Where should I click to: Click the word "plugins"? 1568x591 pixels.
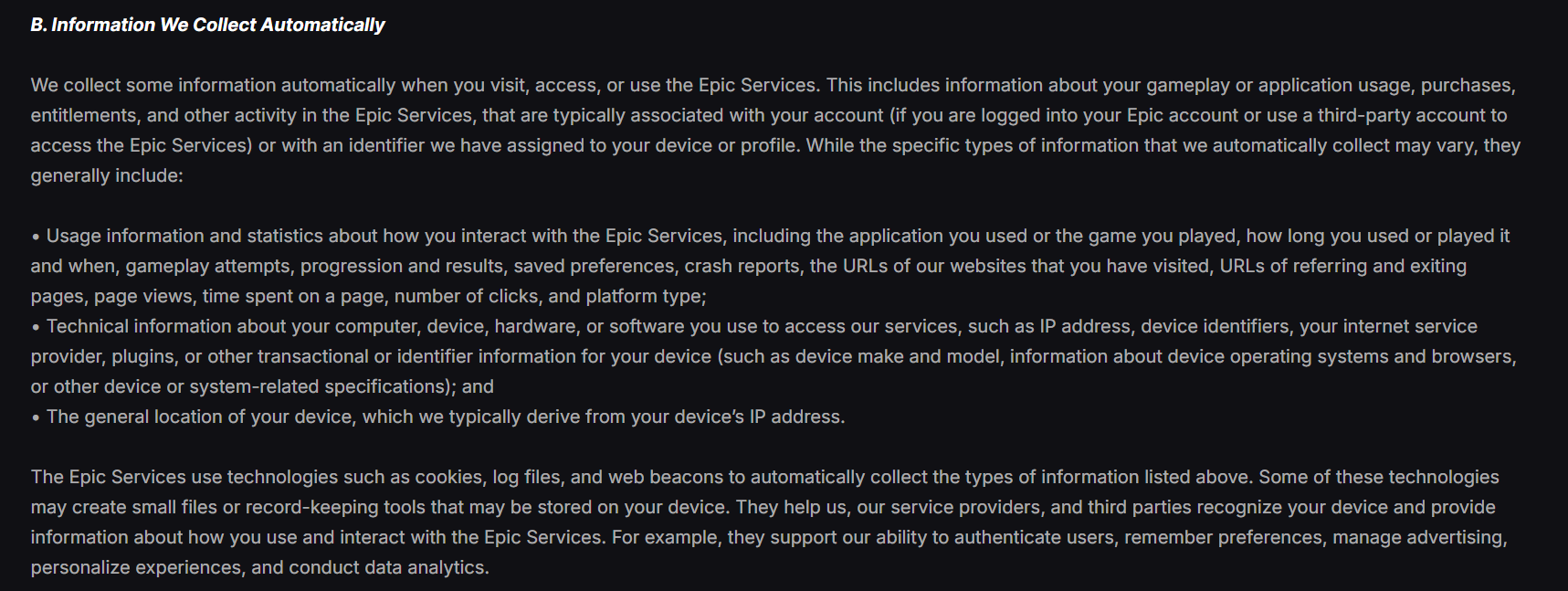(x=143, y=356)
